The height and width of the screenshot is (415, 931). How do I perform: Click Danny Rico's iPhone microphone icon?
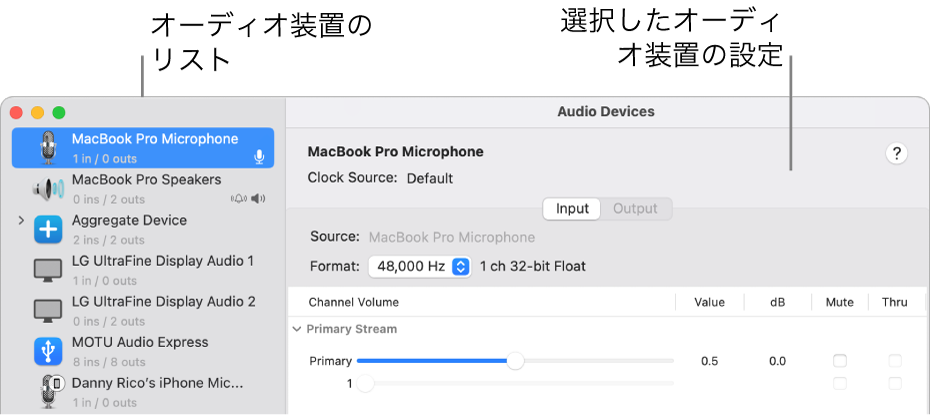point(48,391)
